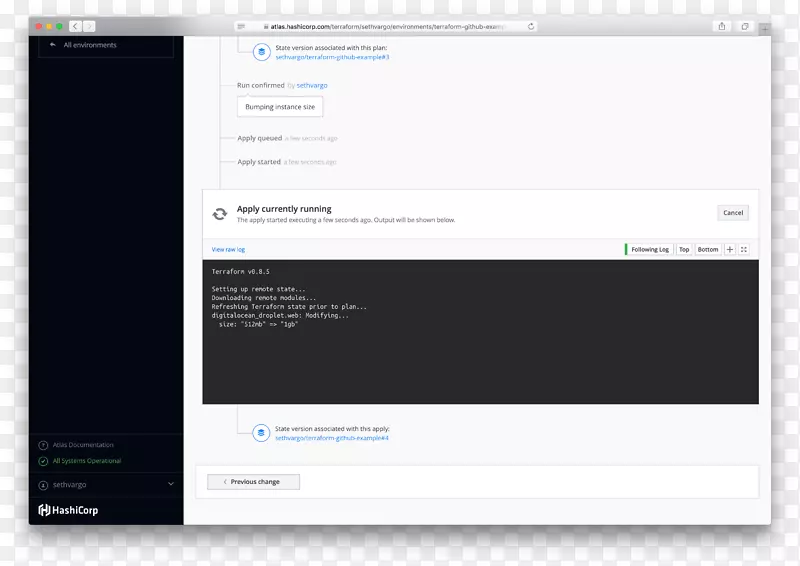Click the state version layers icon for the plan
Viewport: 800px width, 566px height.
[261, 51]
